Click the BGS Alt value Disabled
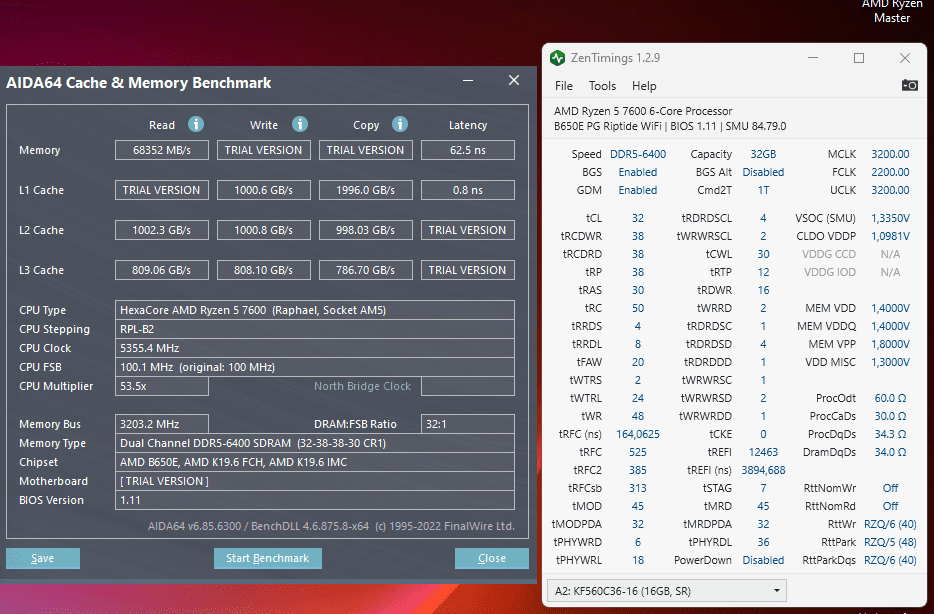The image size is (934, 614). tap(763, 172)
